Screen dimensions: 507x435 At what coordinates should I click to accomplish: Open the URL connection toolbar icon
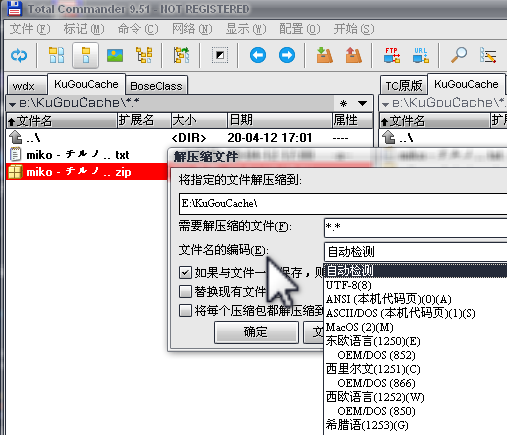(421, 55)
